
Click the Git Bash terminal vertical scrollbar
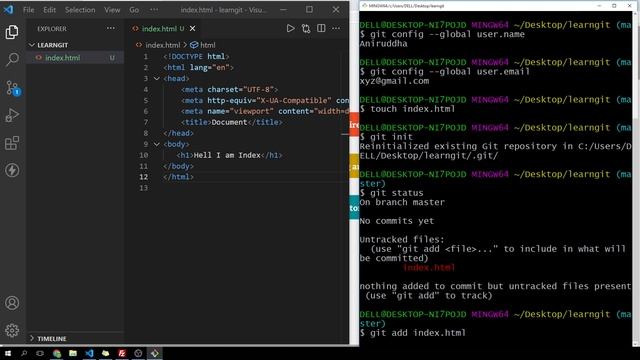636,179
